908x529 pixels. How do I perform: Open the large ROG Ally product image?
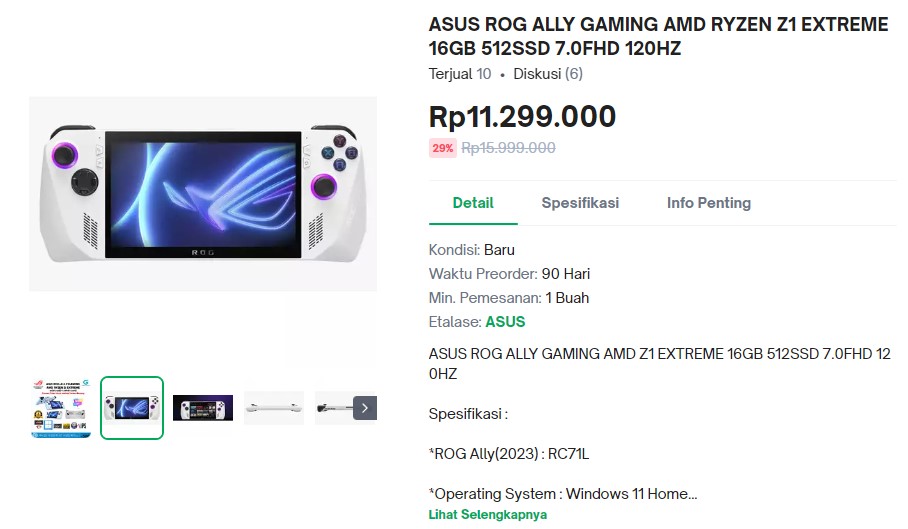click(x=203, y=193)
